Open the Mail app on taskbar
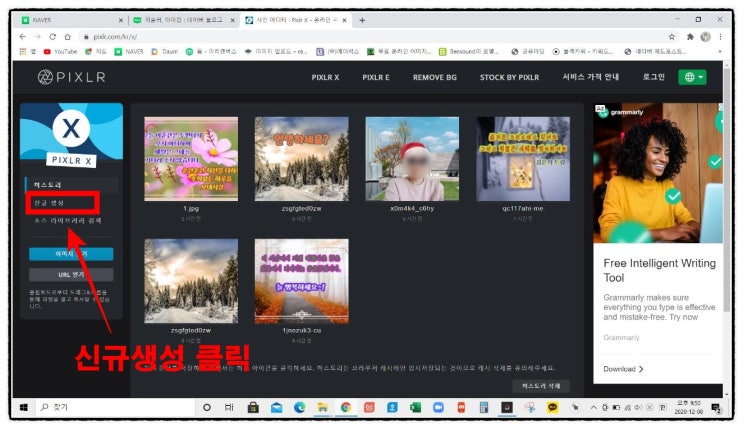The image size is (743, 429). click(x=277, y=407)
